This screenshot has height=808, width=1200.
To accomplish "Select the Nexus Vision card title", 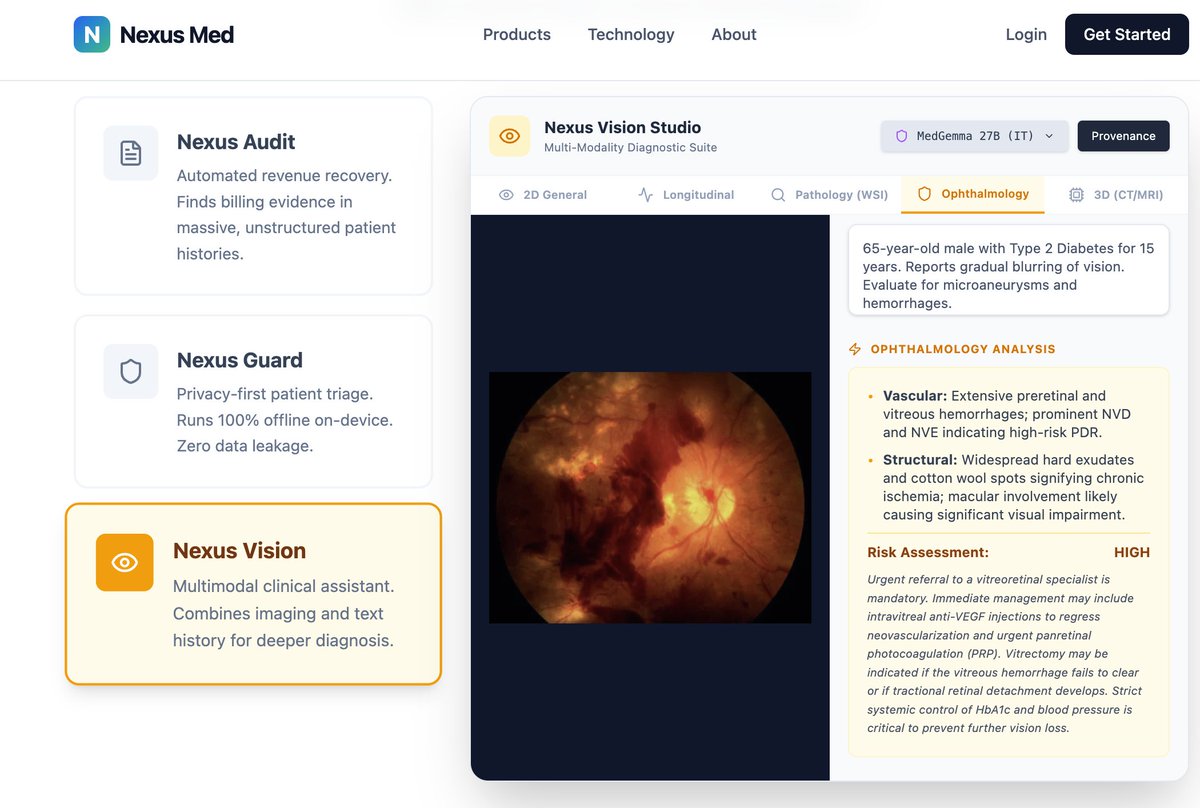I will coord(240,551).
